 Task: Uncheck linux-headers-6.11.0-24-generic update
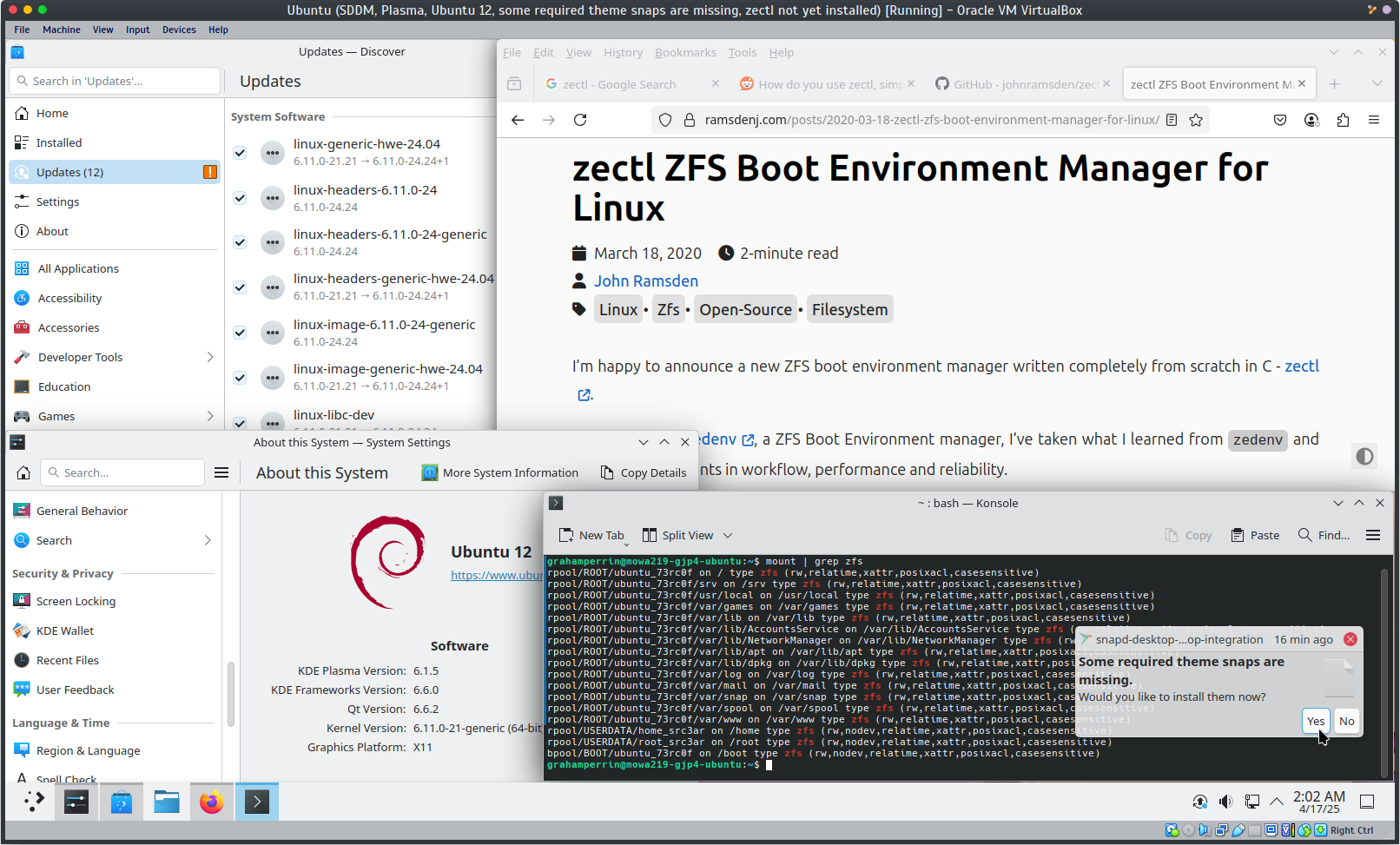(x=240, y=242)
